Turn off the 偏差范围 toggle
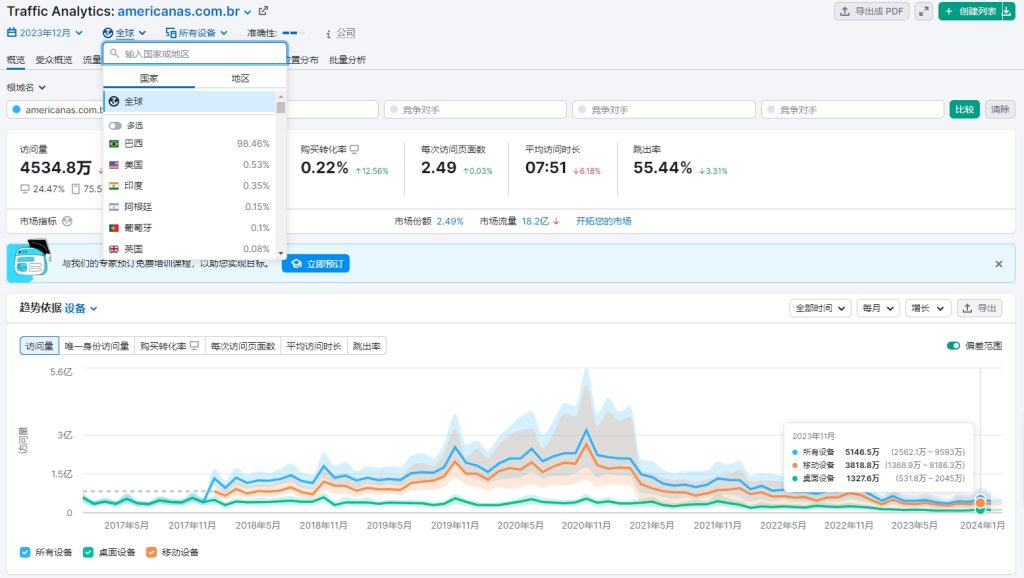1024x578 pixels. click(x=953, y=345)
